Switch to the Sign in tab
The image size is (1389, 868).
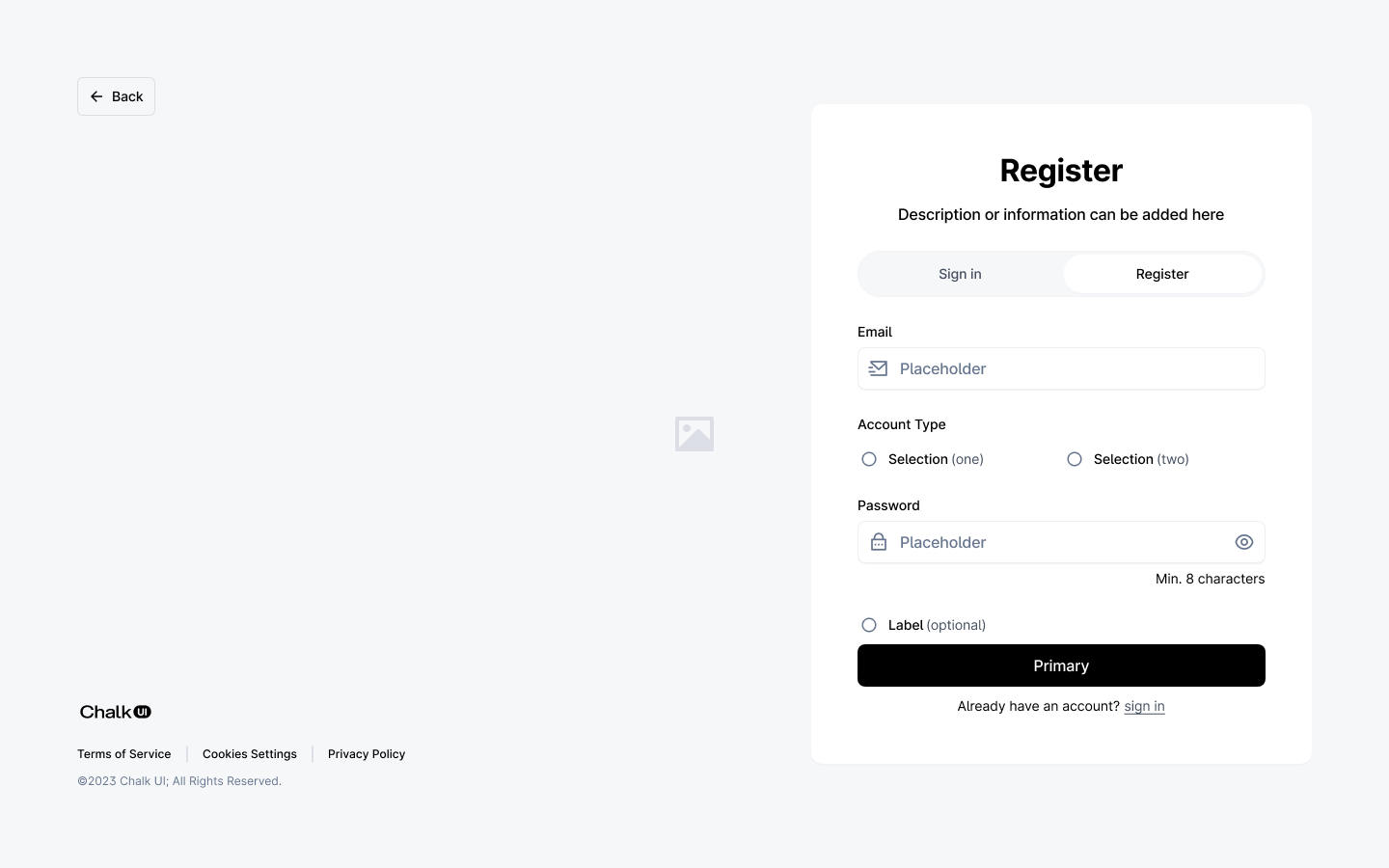click(x=960, y=274)
